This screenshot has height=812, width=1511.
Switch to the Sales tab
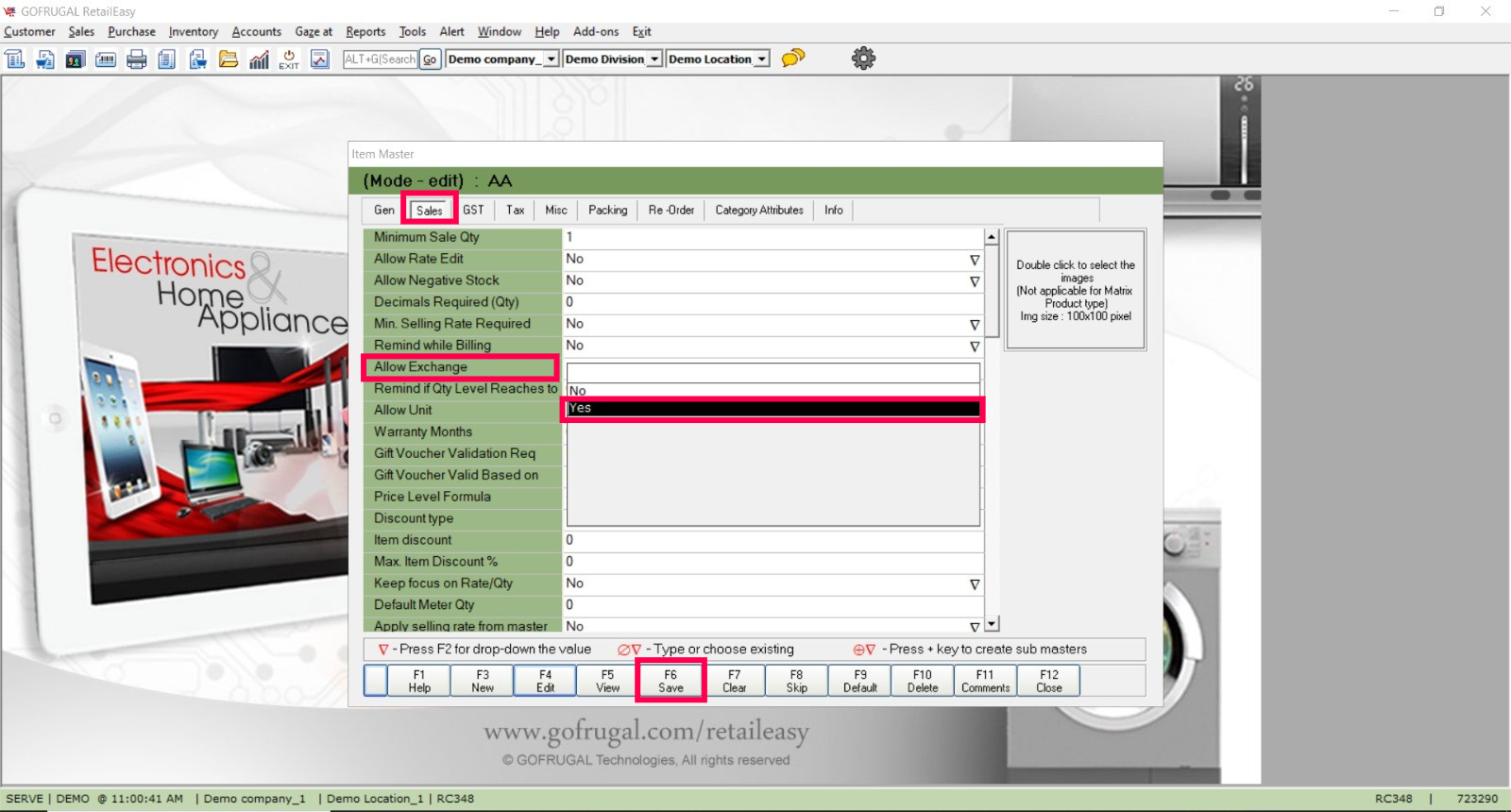pos(429,210)
